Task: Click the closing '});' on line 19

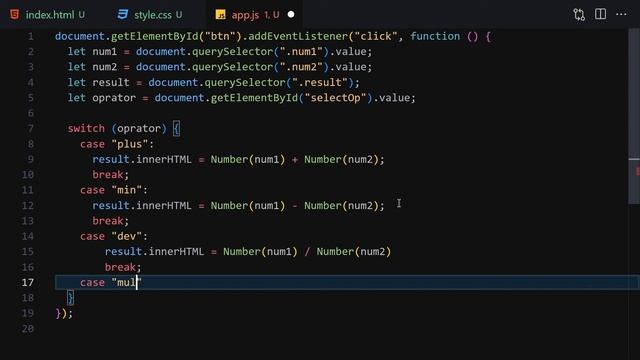Action: [64, 313]
